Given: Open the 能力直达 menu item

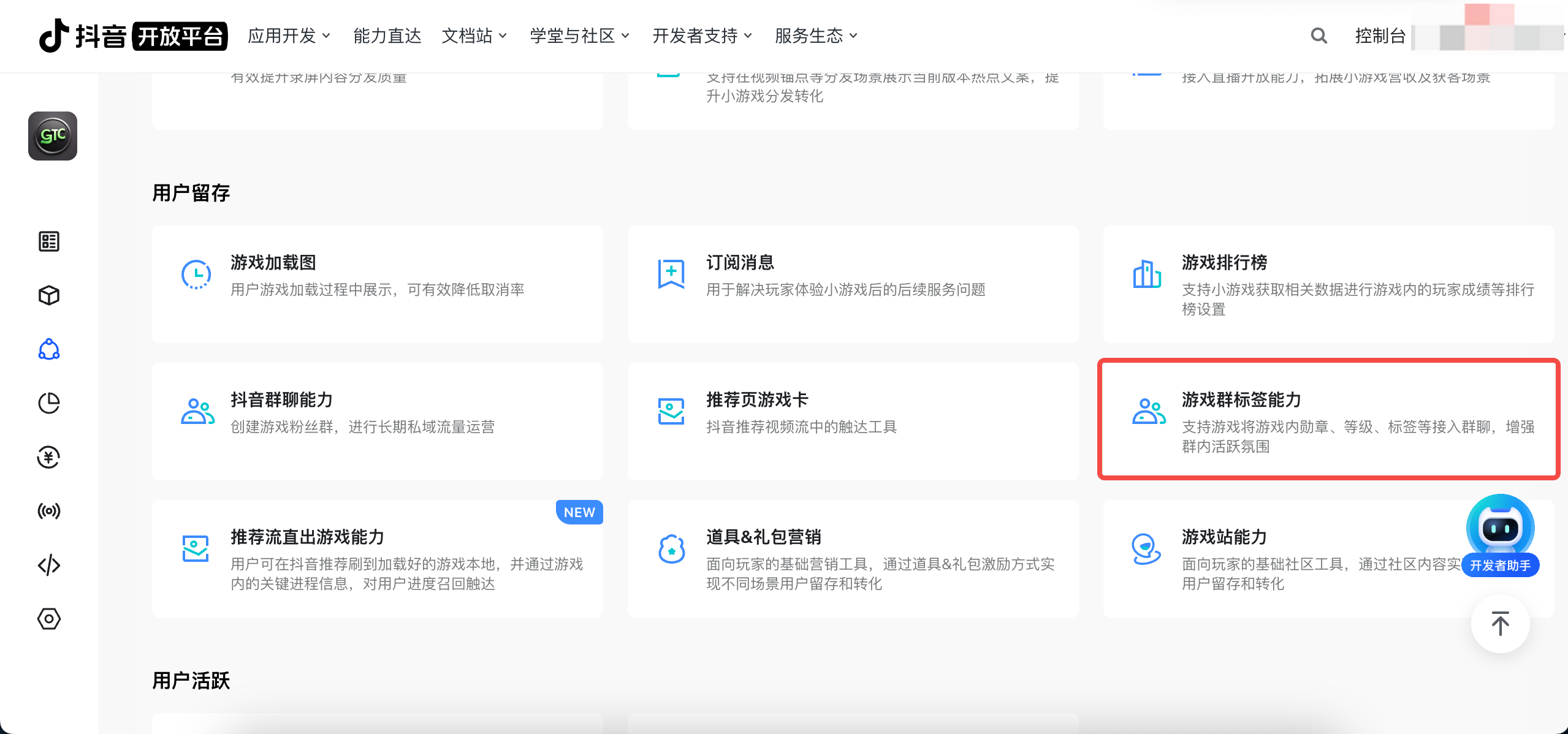Looking at the screenshot, I should point(387,36).
